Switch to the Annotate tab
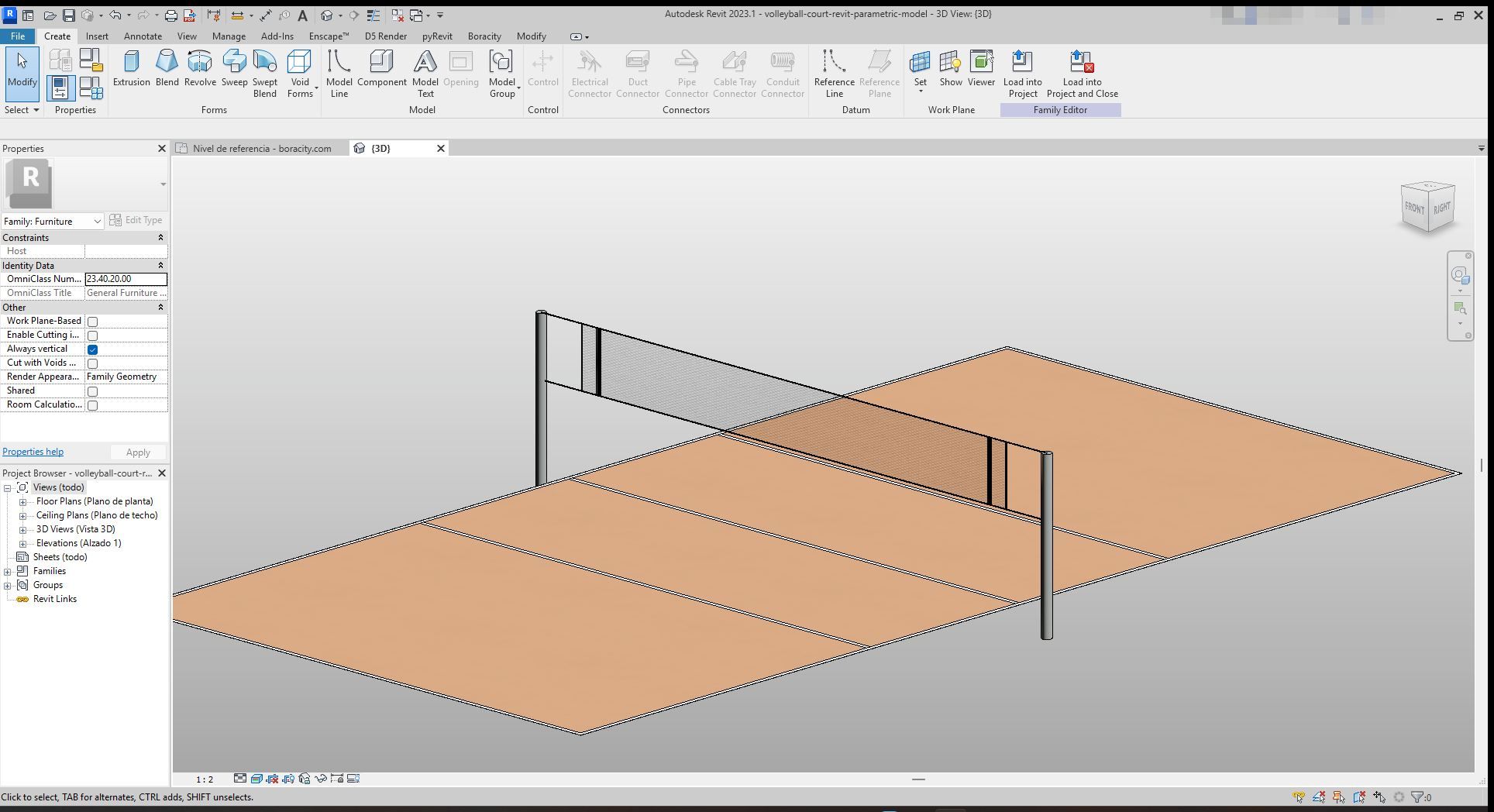Image resolution: width=1494 pixels, height=812 pixels. 143,36
